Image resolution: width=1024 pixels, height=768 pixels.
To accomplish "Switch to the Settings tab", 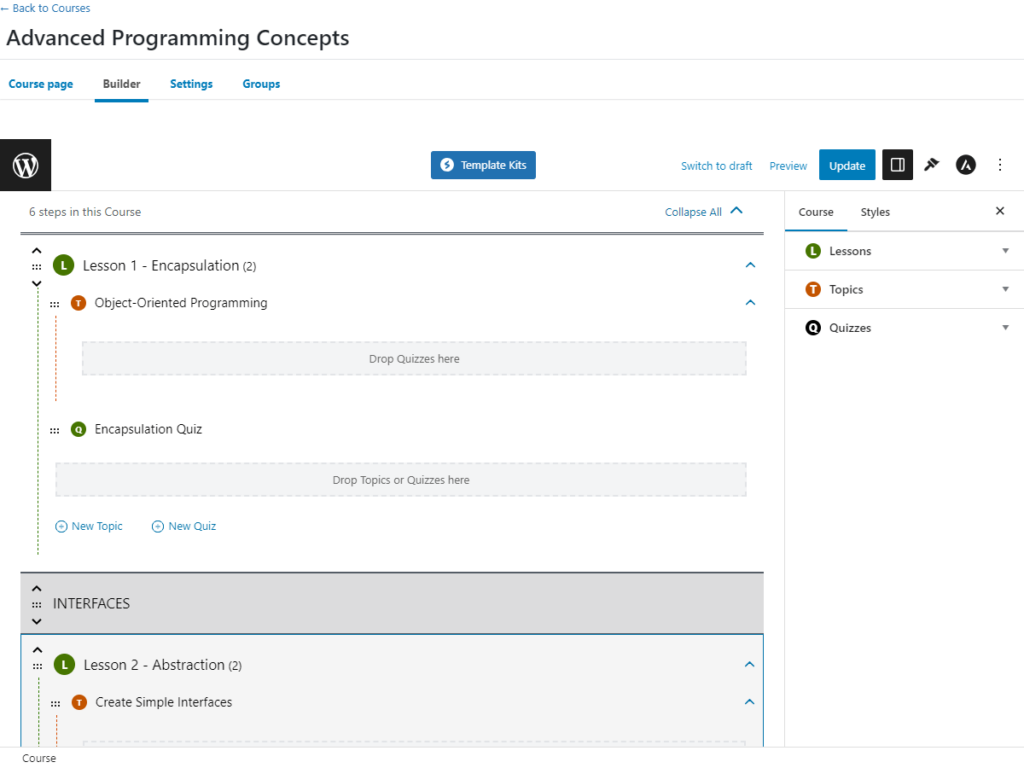I will (x=191, y=84).
